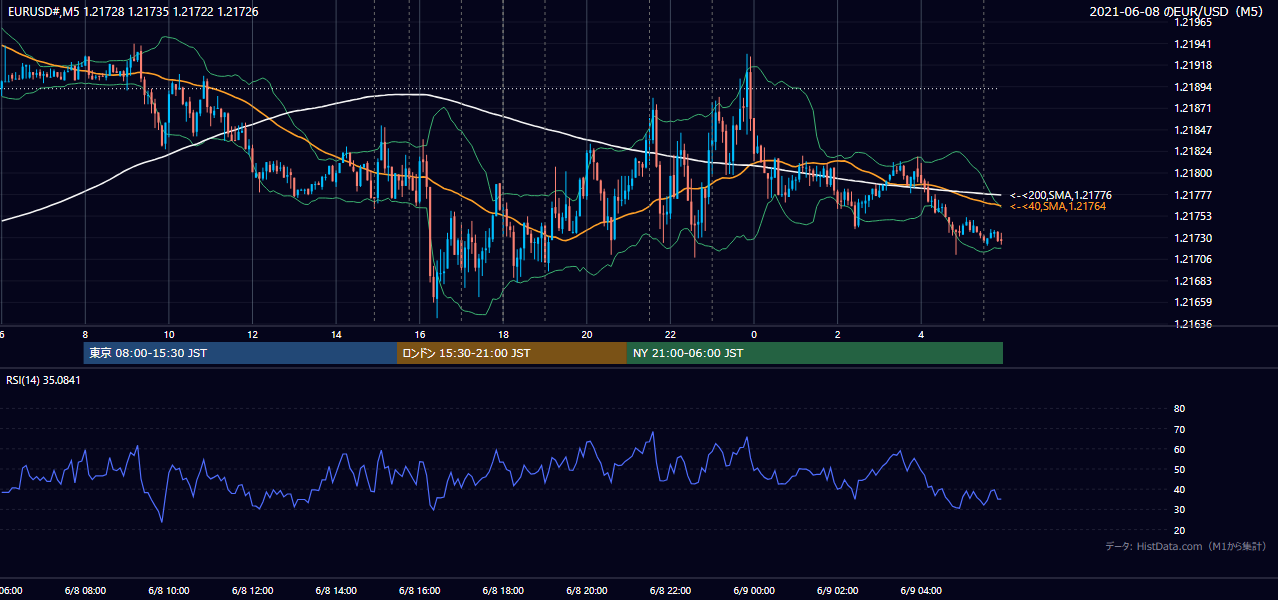Click RSI scale value 40

click(x=1179, y=490)
